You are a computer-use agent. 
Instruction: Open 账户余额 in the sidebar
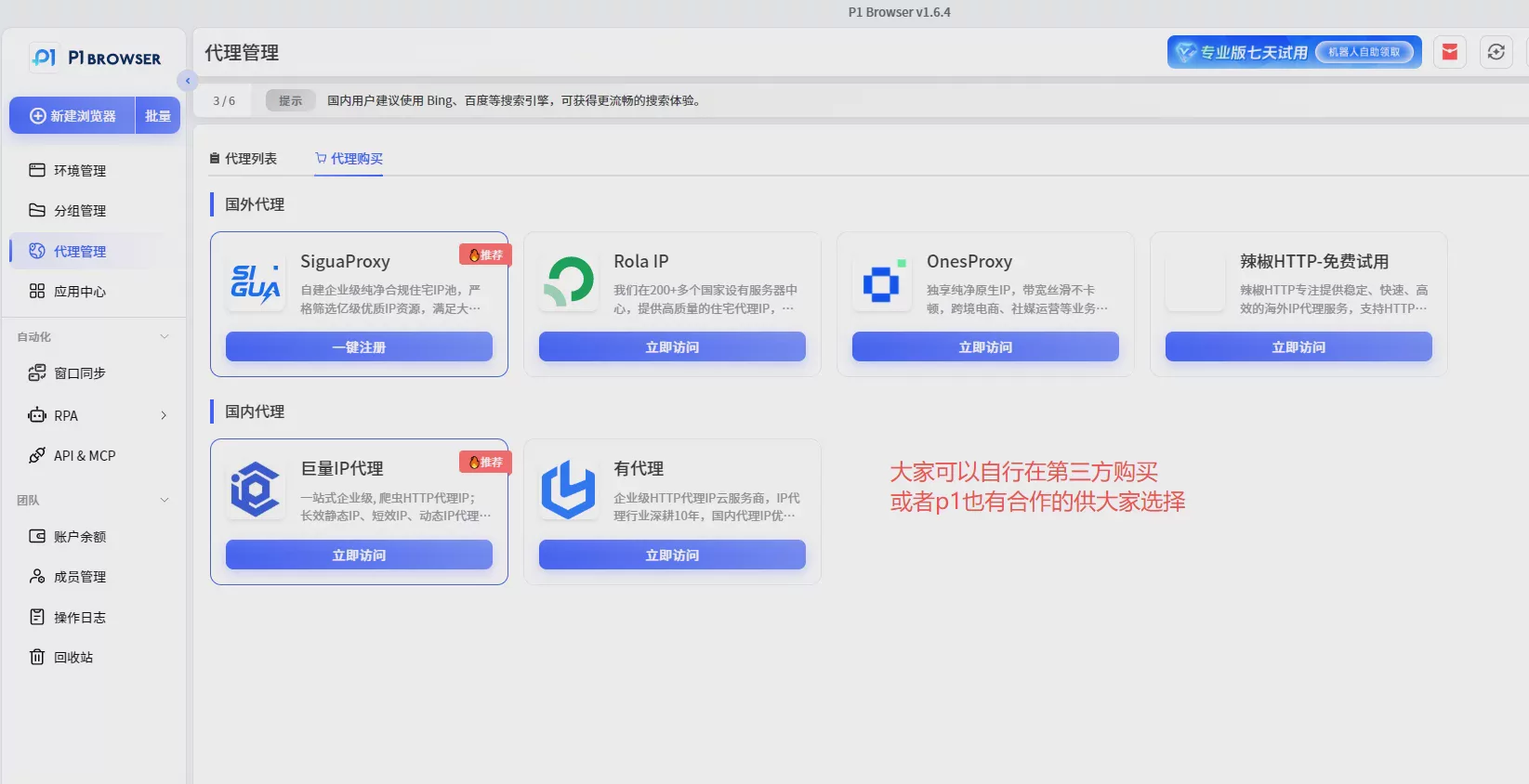[x=93, y=536]
